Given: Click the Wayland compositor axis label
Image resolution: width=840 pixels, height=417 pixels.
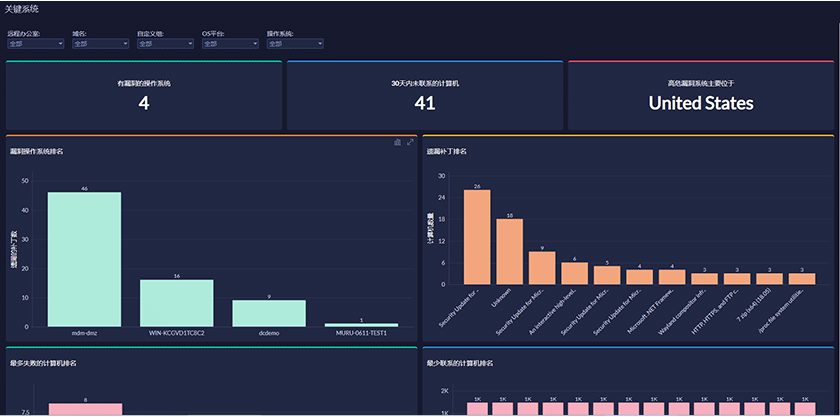Looking at the screenshot, I should [x=684, y=310].
